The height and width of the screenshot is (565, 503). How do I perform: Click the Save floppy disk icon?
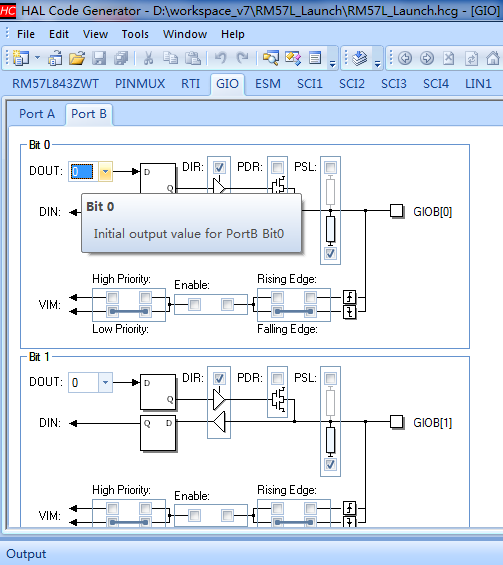point(98,58)
